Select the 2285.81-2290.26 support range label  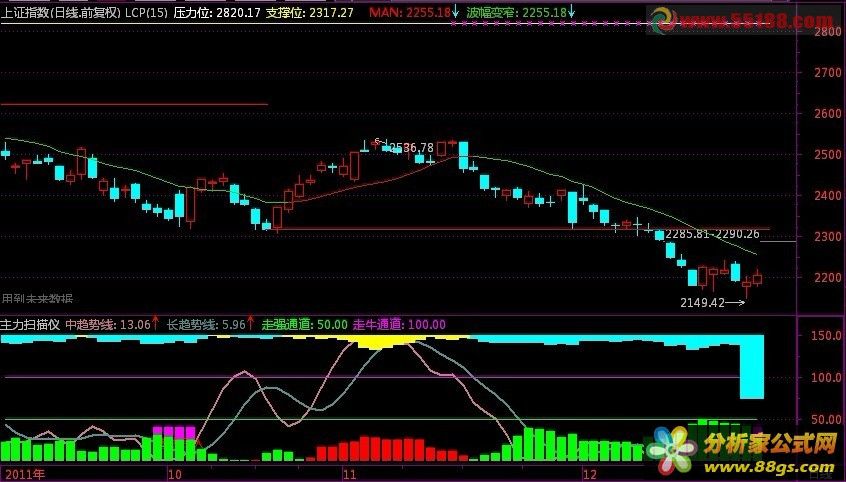click(712, 234)
